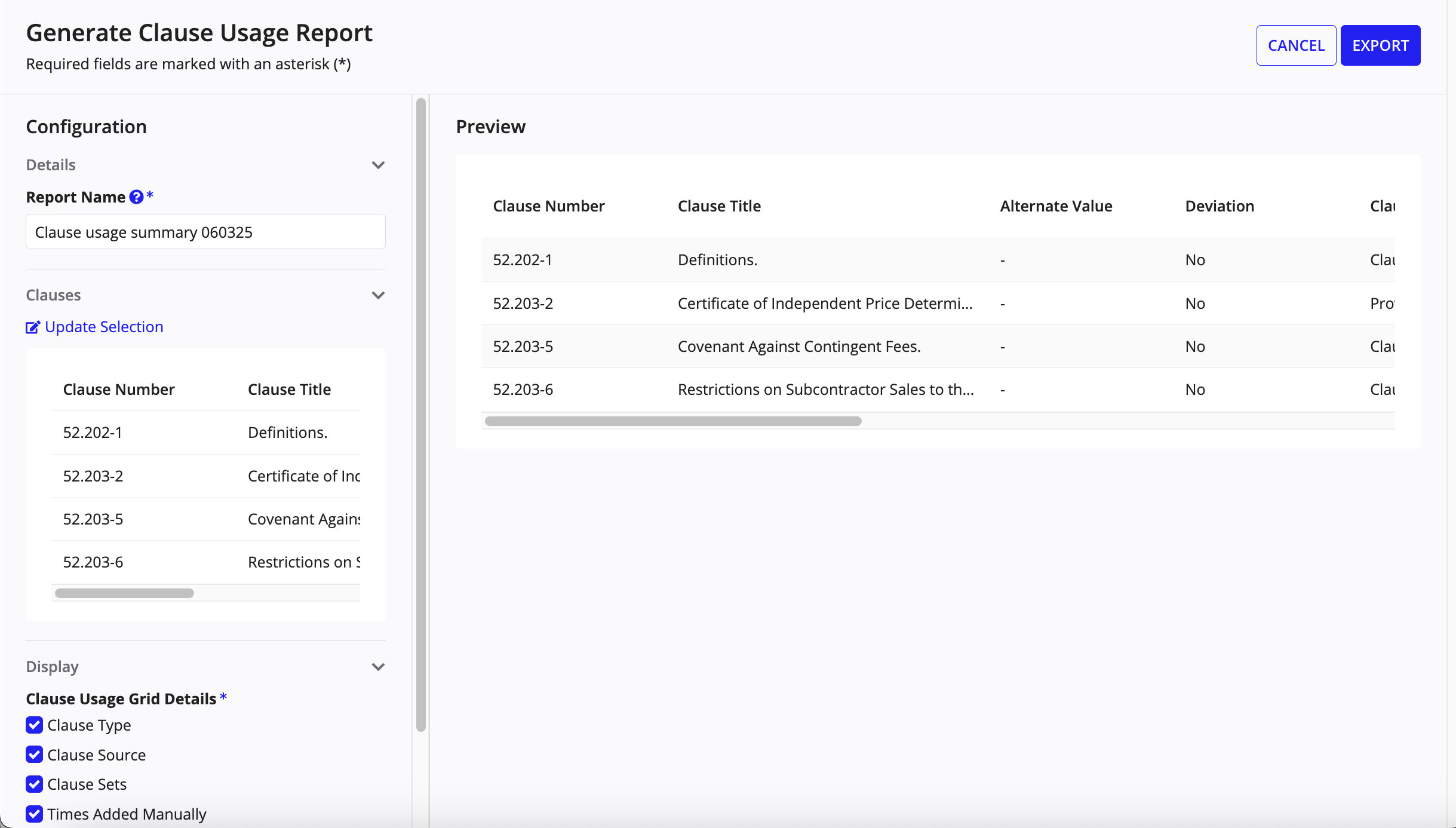Click 'Restrictions on Subcontractor Sales to th...' cell

click(x=826, y=390)
